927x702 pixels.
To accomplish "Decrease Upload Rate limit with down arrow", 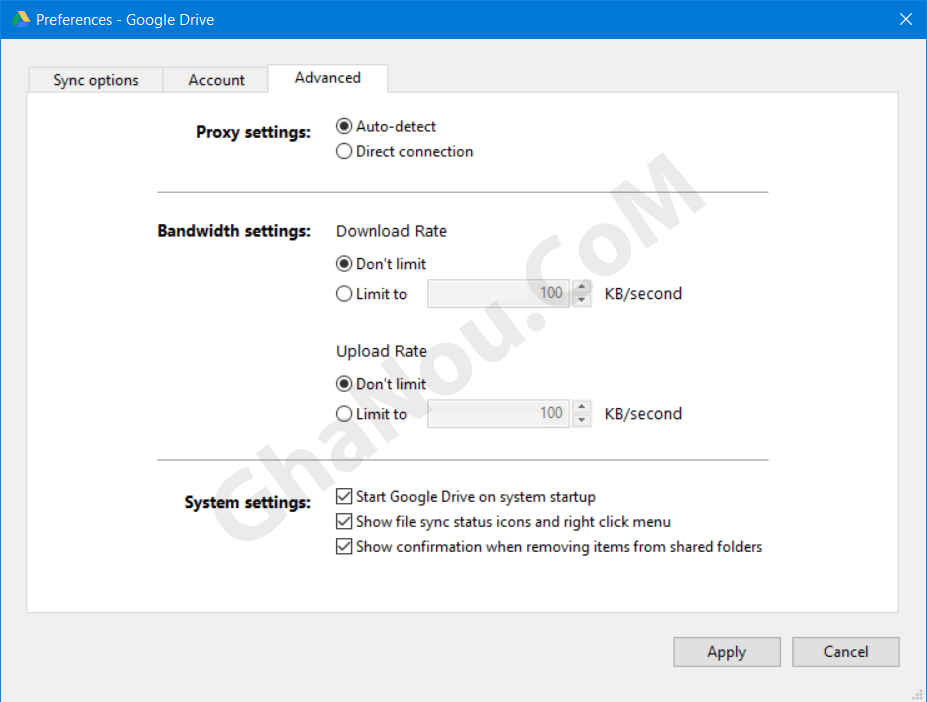I will point(582,420).
